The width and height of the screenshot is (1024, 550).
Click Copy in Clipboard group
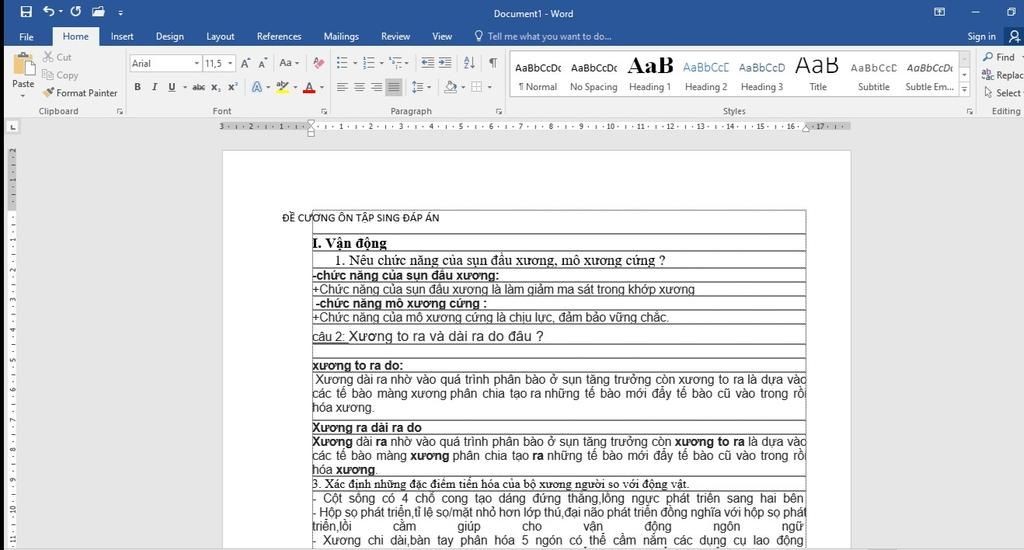tap(60, 75)
